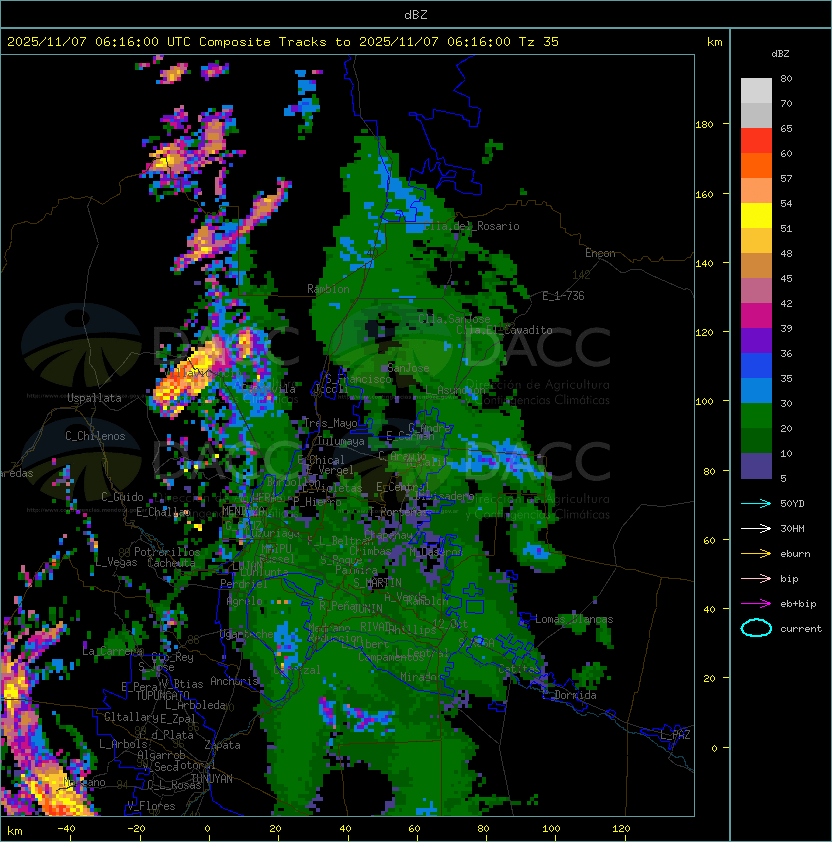Select the dark orange 57–60 dBZ swatch
This screenshot has width=832, height=842.
pos(756,165)
